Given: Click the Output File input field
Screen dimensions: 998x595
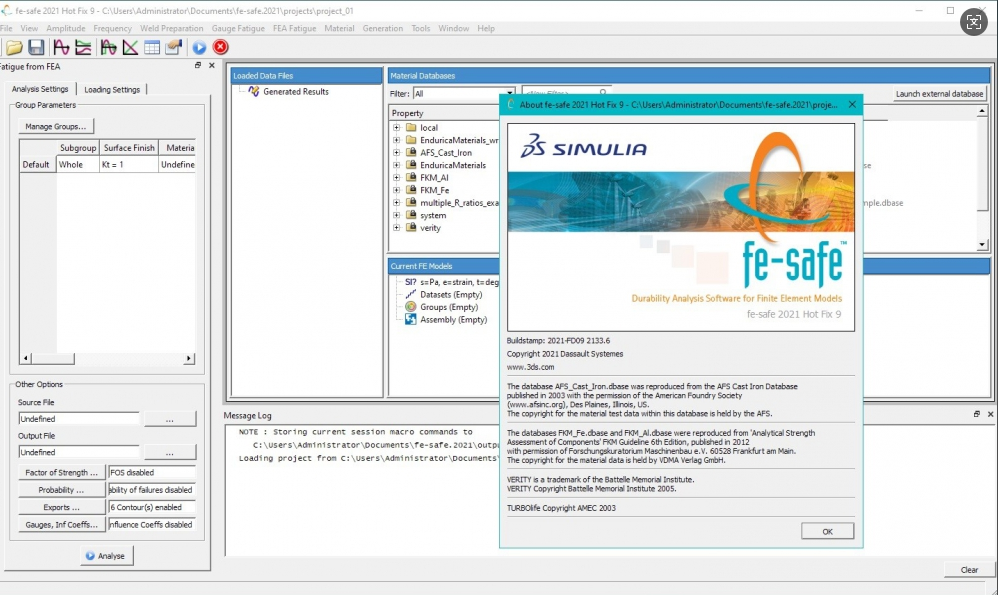Looking at the screenshot, I should (79, 452).
